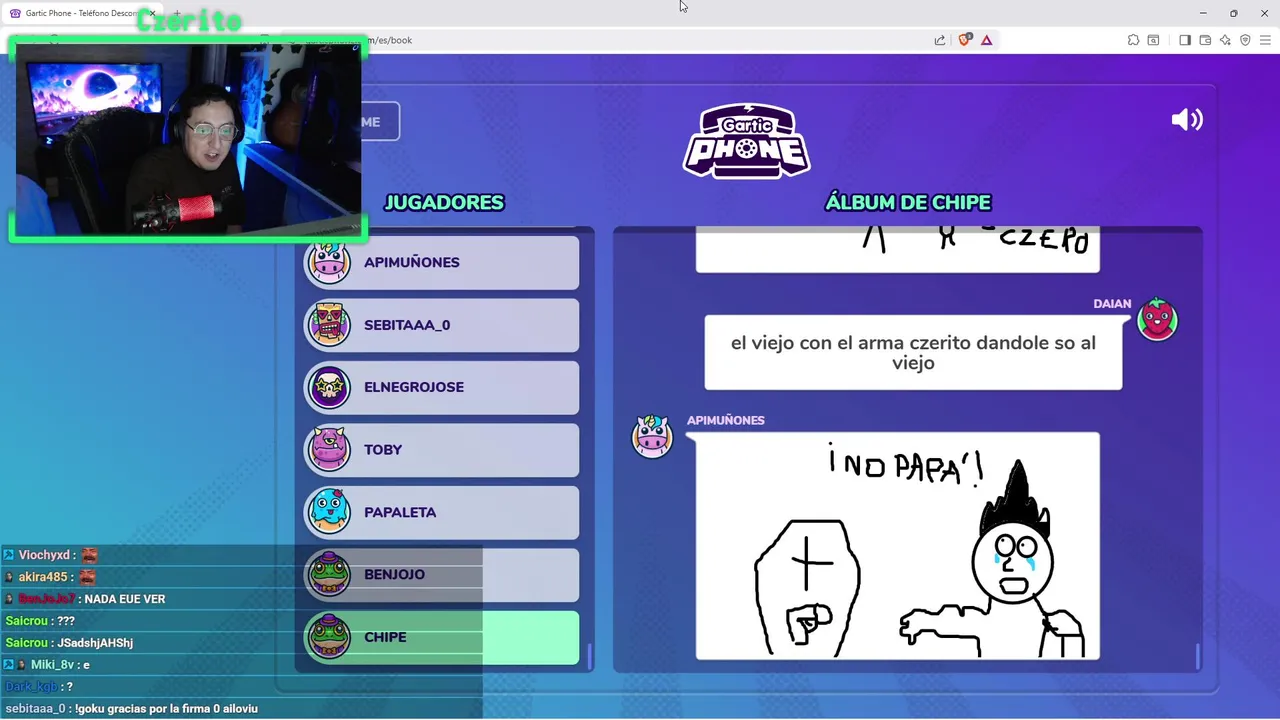
Task: Select the highlighted CHIPE player row
Action: (x=441, y=637)
